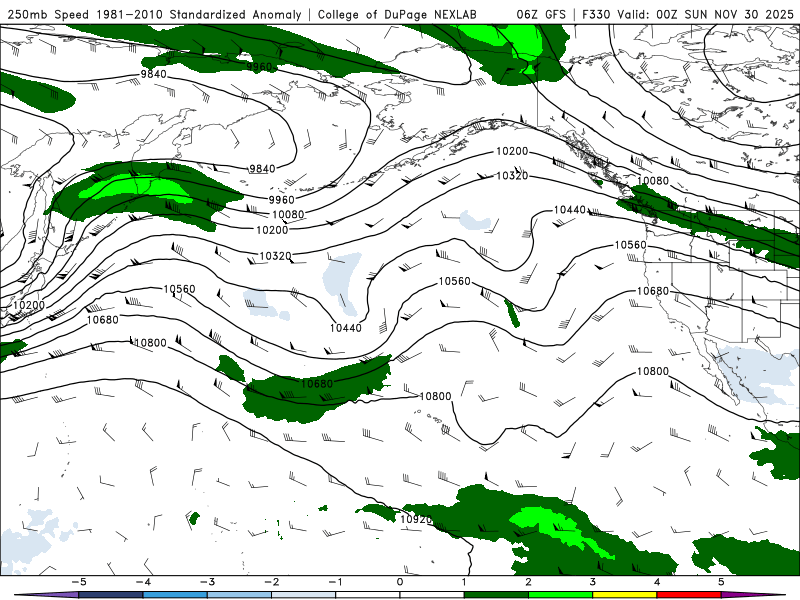Pick the yellow legend segment between 3 and 4
Image resolution: width=800 pixels, height=600 pixels.
(624, 595)
